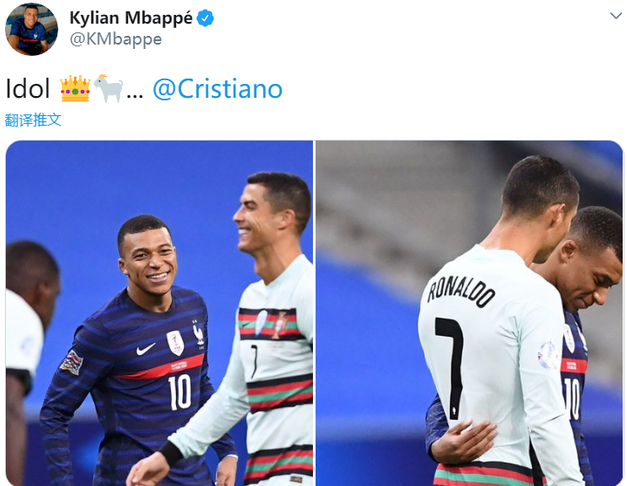Click number 10 on blue jersey, left photo
Screen dimensions: 627x486
[x=180, y=392]
